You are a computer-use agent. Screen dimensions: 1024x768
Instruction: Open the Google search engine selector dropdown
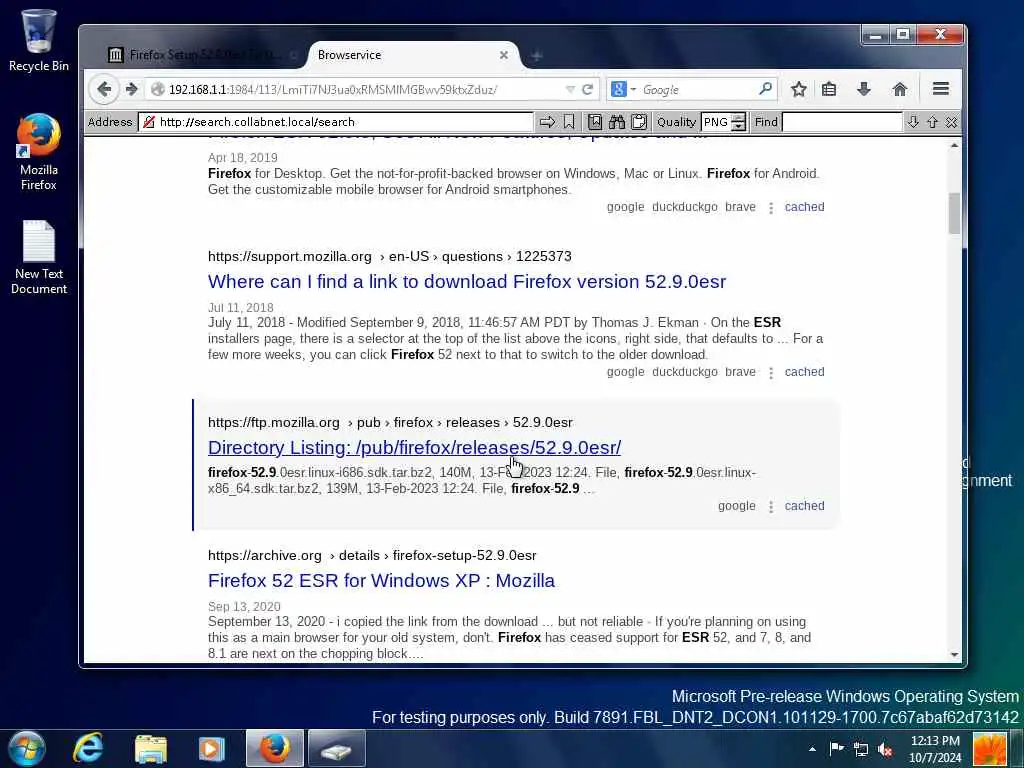623,89
